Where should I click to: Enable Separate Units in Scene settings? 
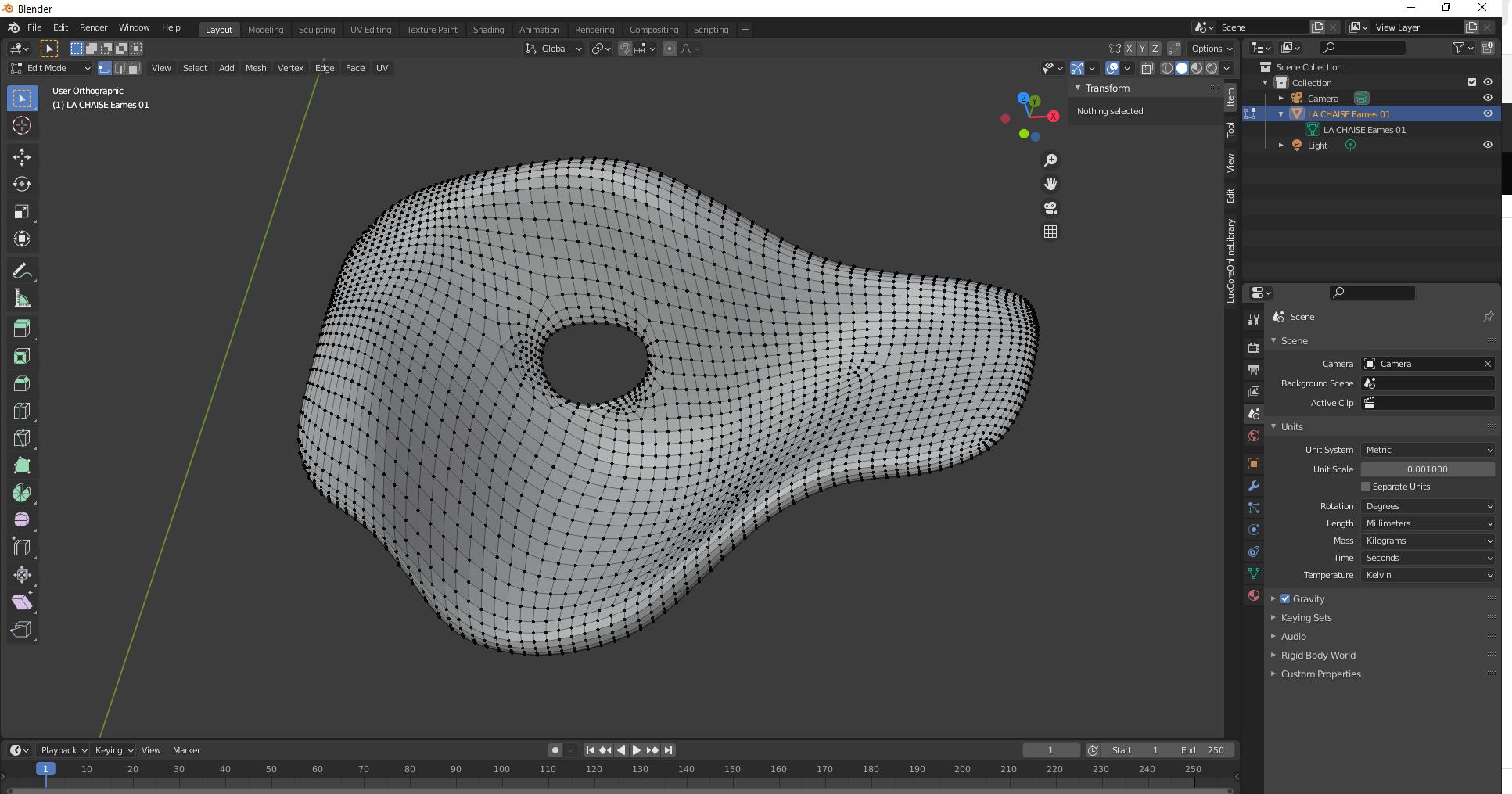(1365, 487)
